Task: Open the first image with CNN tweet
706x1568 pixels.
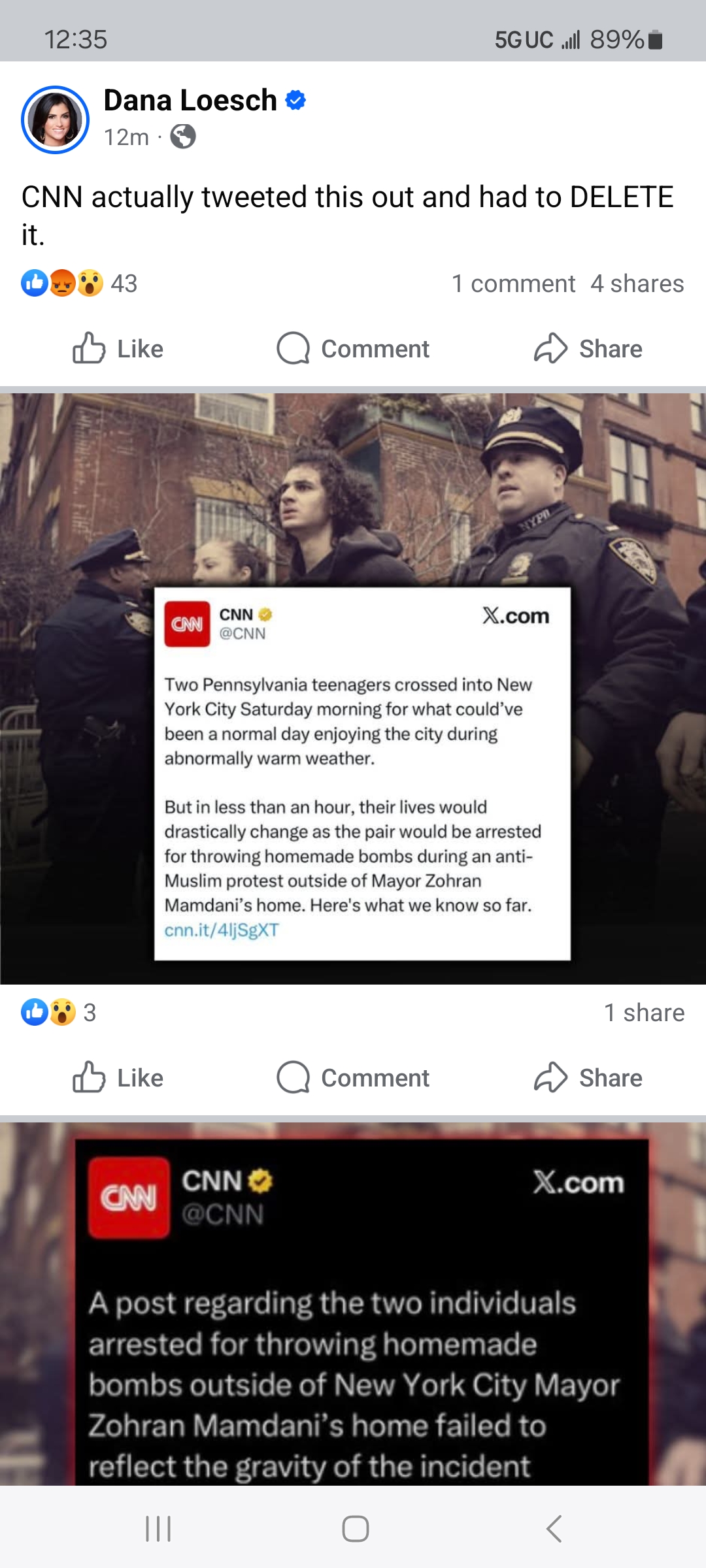Action: [353, 689]
